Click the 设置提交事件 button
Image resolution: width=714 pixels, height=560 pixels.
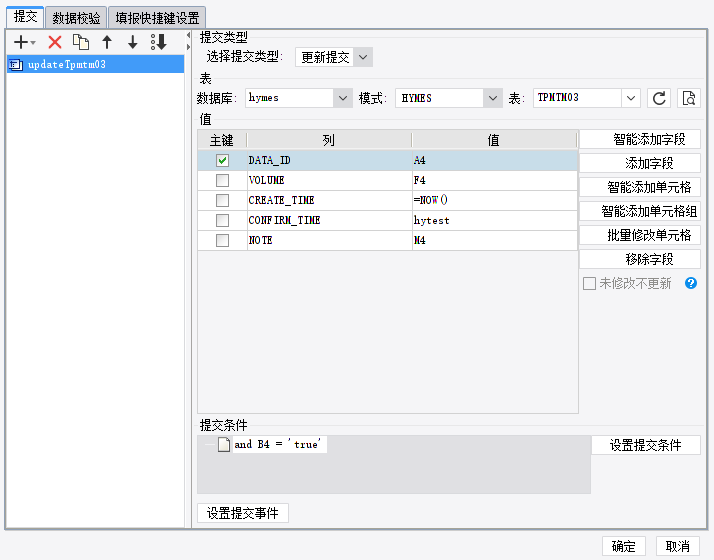(243, 514)
